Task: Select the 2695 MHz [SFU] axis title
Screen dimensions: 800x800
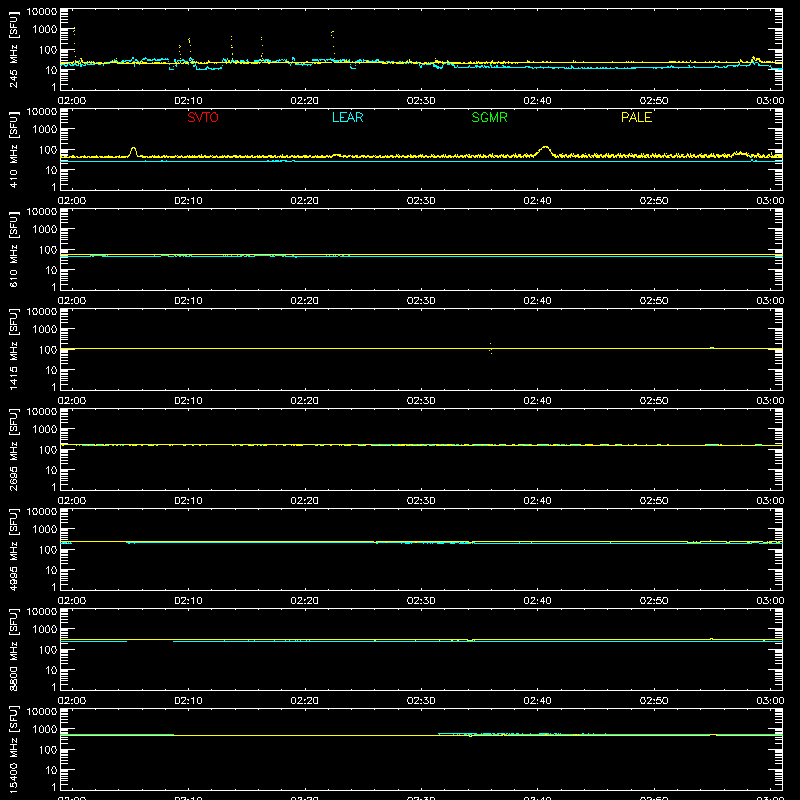Action: [13, 449]
